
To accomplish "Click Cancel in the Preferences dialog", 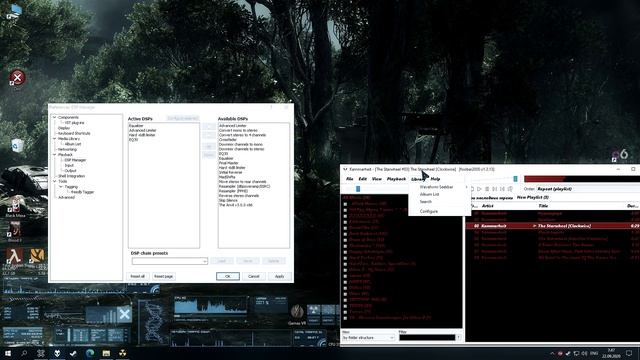I will [253, 276].
